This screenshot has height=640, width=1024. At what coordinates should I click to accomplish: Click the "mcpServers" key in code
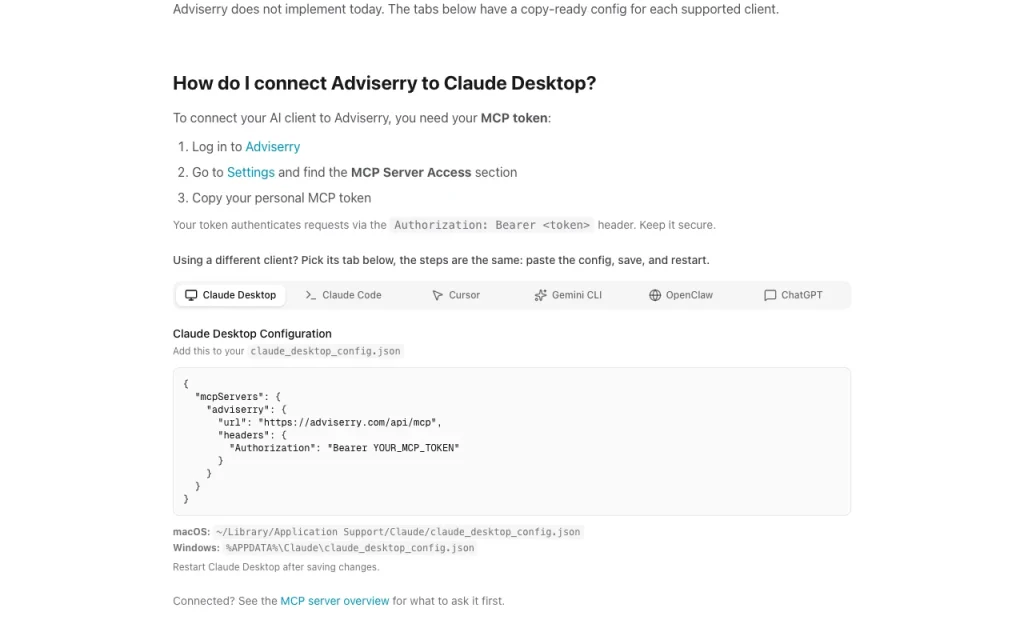[230, 397]
